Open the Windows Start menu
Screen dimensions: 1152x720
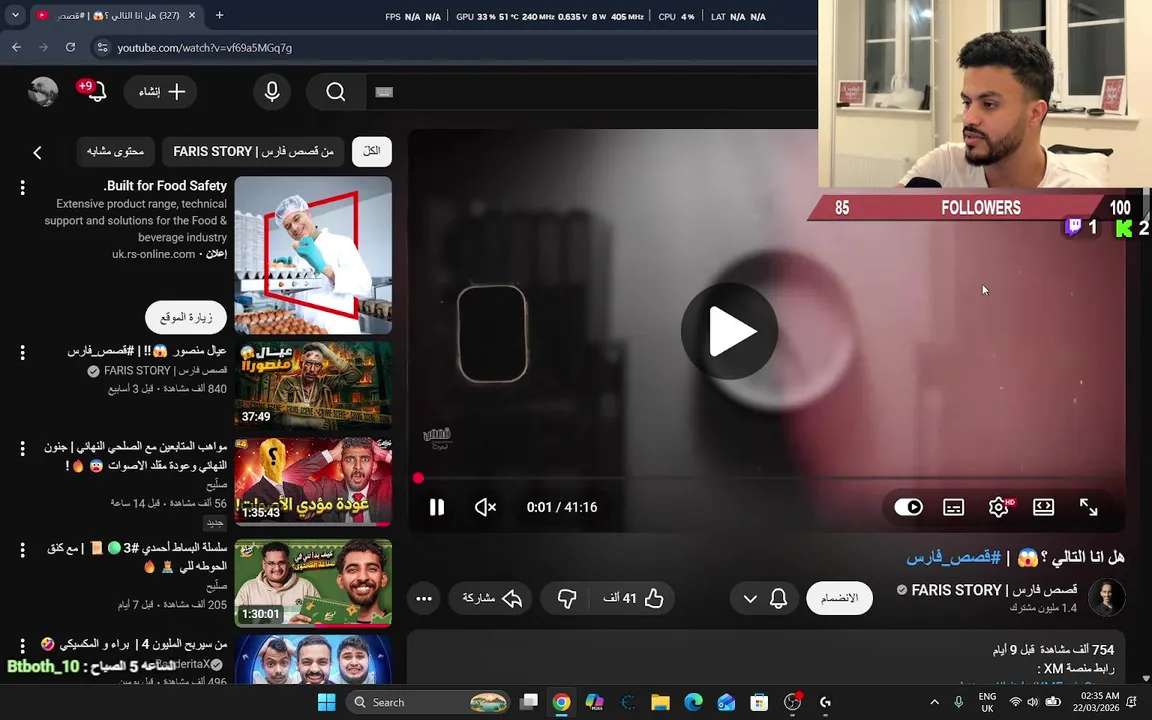click(x=327, y=702)
